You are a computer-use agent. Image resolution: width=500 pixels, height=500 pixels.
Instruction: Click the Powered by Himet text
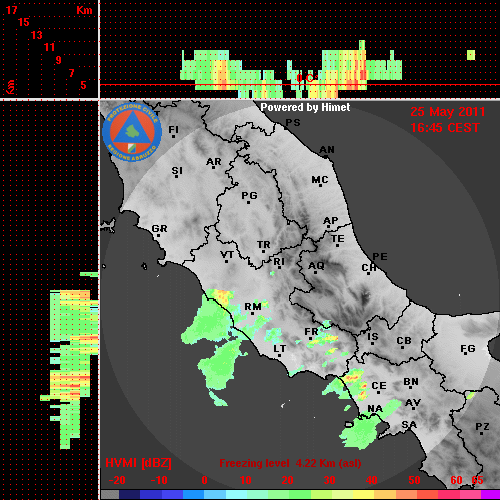point(305,107)
